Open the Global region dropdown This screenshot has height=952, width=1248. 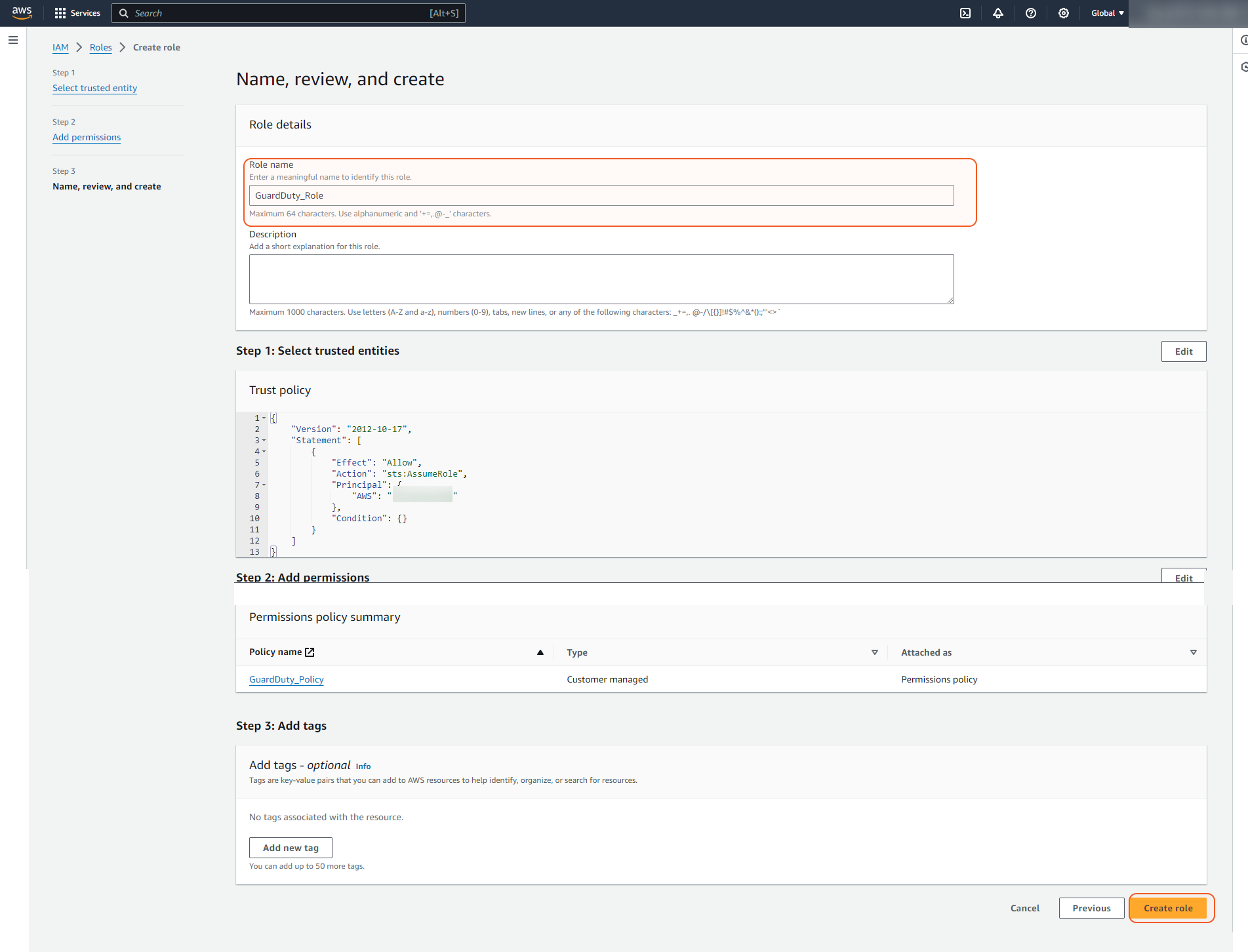coord(1107,13)
